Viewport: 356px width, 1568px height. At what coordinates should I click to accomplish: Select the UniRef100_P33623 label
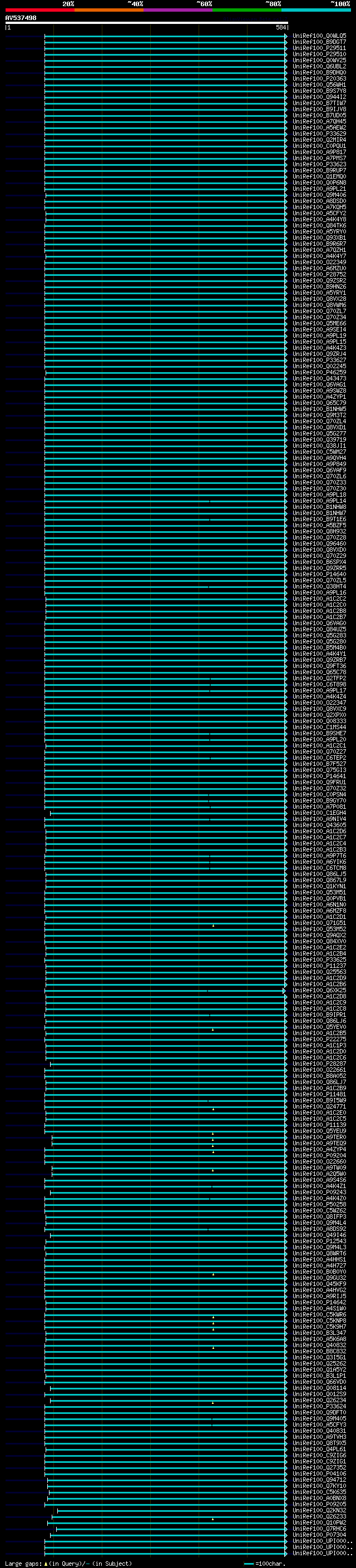[x=319, y=164]
